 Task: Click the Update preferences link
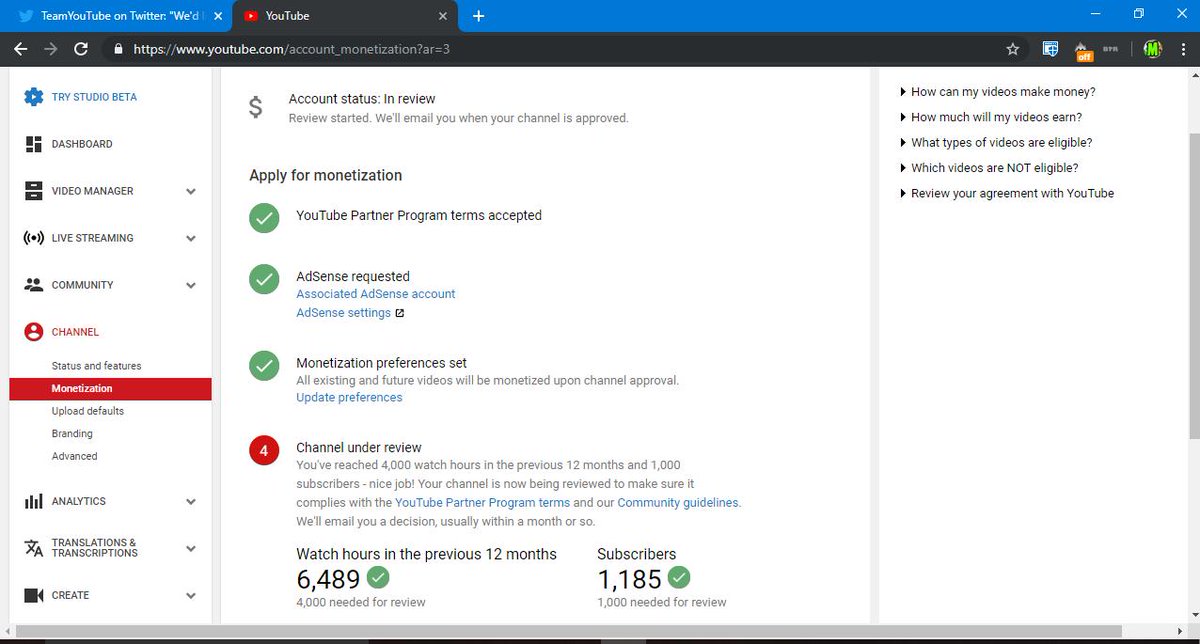[x=349, y=397]
